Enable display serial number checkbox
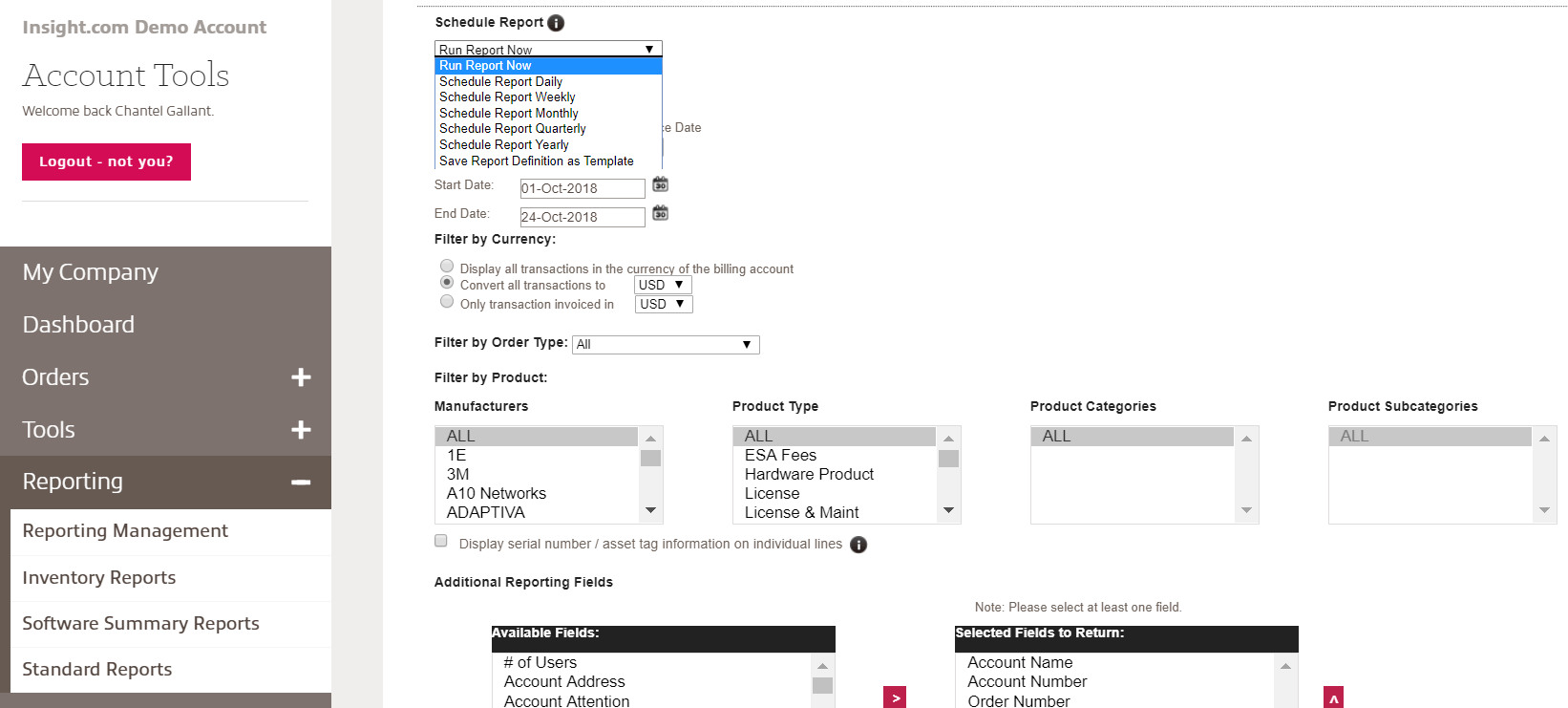Image resolution: width=1568 pixels, height=708 pixels. pyautogui.click(x=441, y=541)
